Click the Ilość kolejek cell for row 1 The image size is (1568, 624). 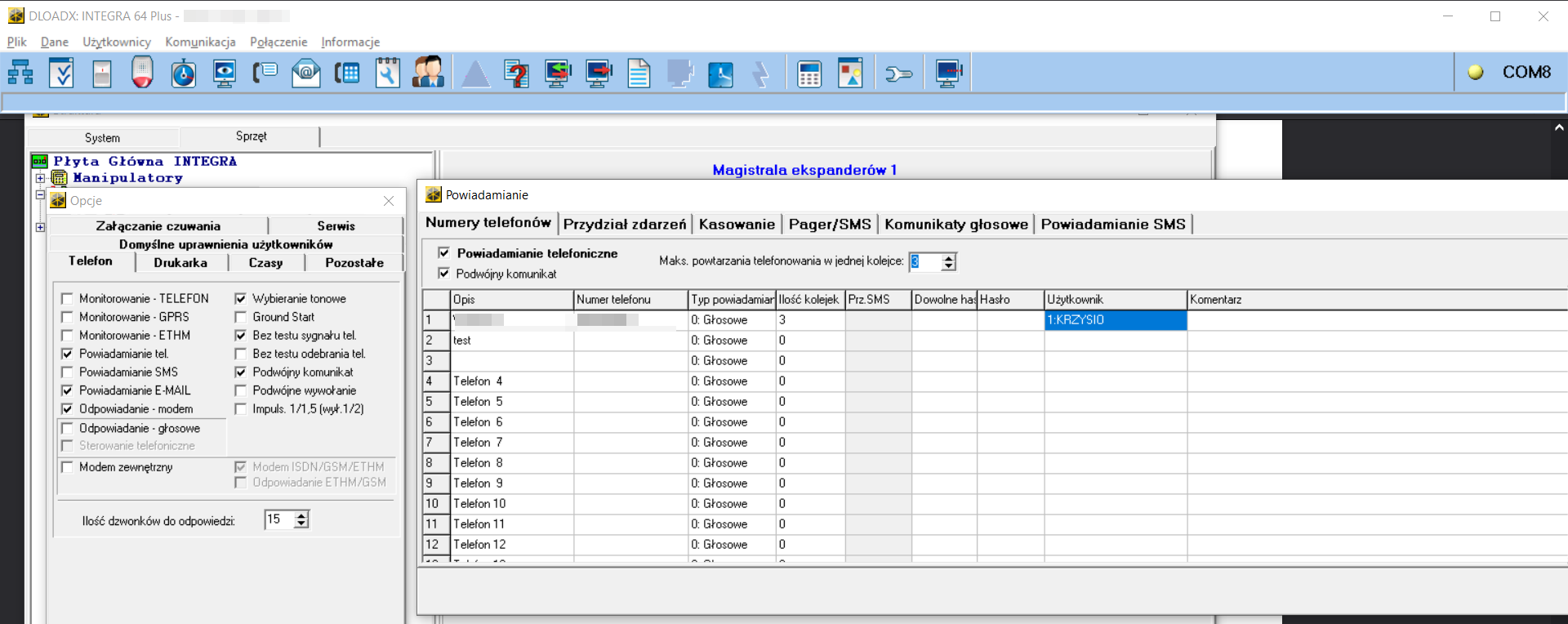click(810, 320)
